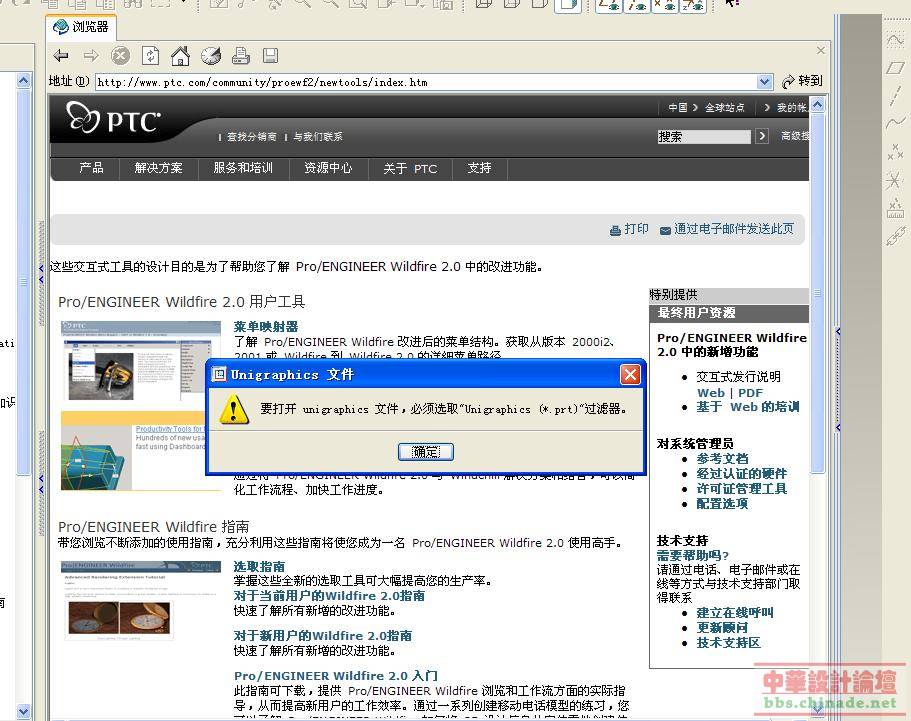
Task: Click the 与我们联系 link
Action: click(x=317, y=137)
